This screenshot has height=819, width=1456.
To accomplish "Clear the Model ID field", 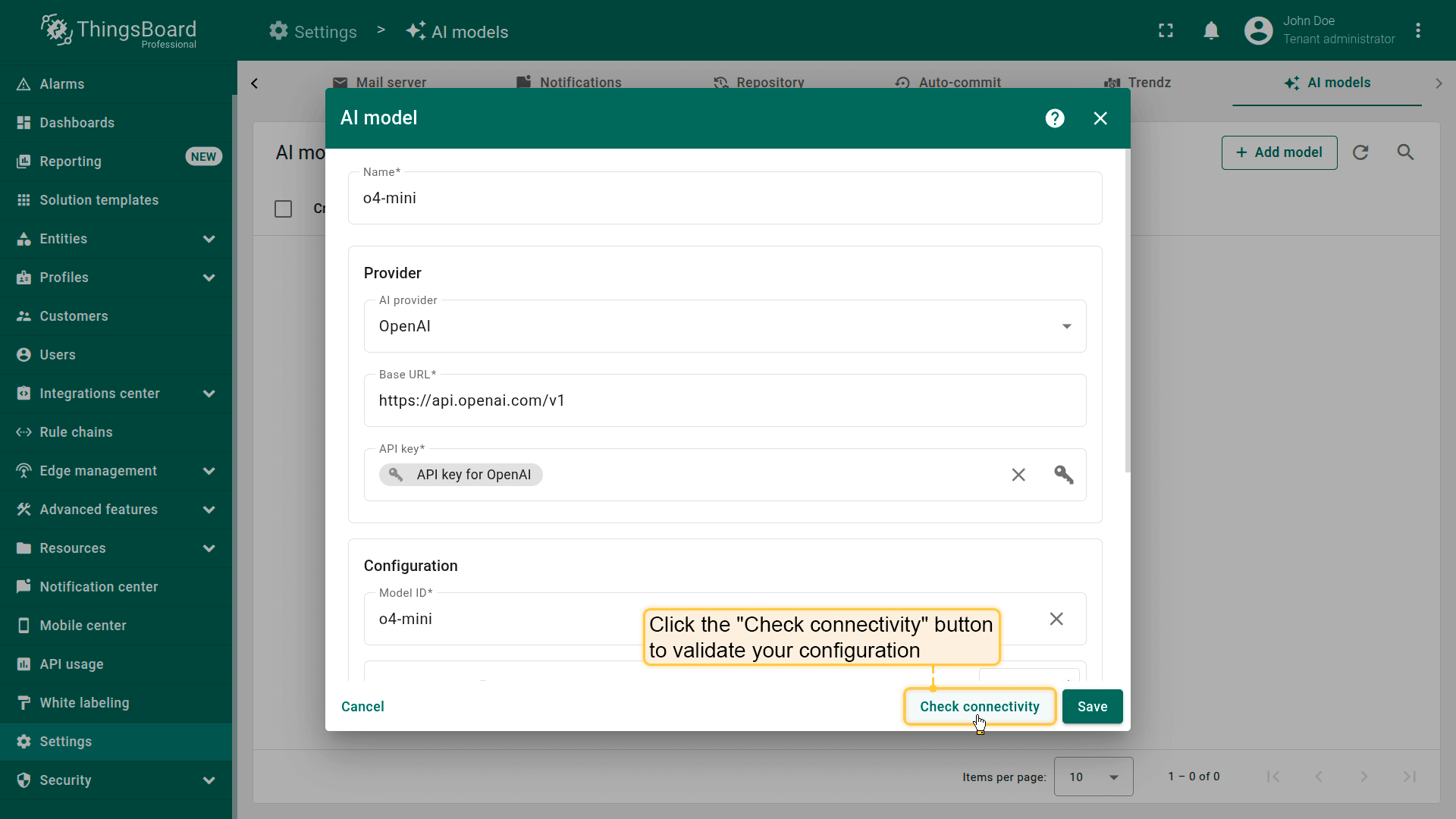I will [1056, 619].
